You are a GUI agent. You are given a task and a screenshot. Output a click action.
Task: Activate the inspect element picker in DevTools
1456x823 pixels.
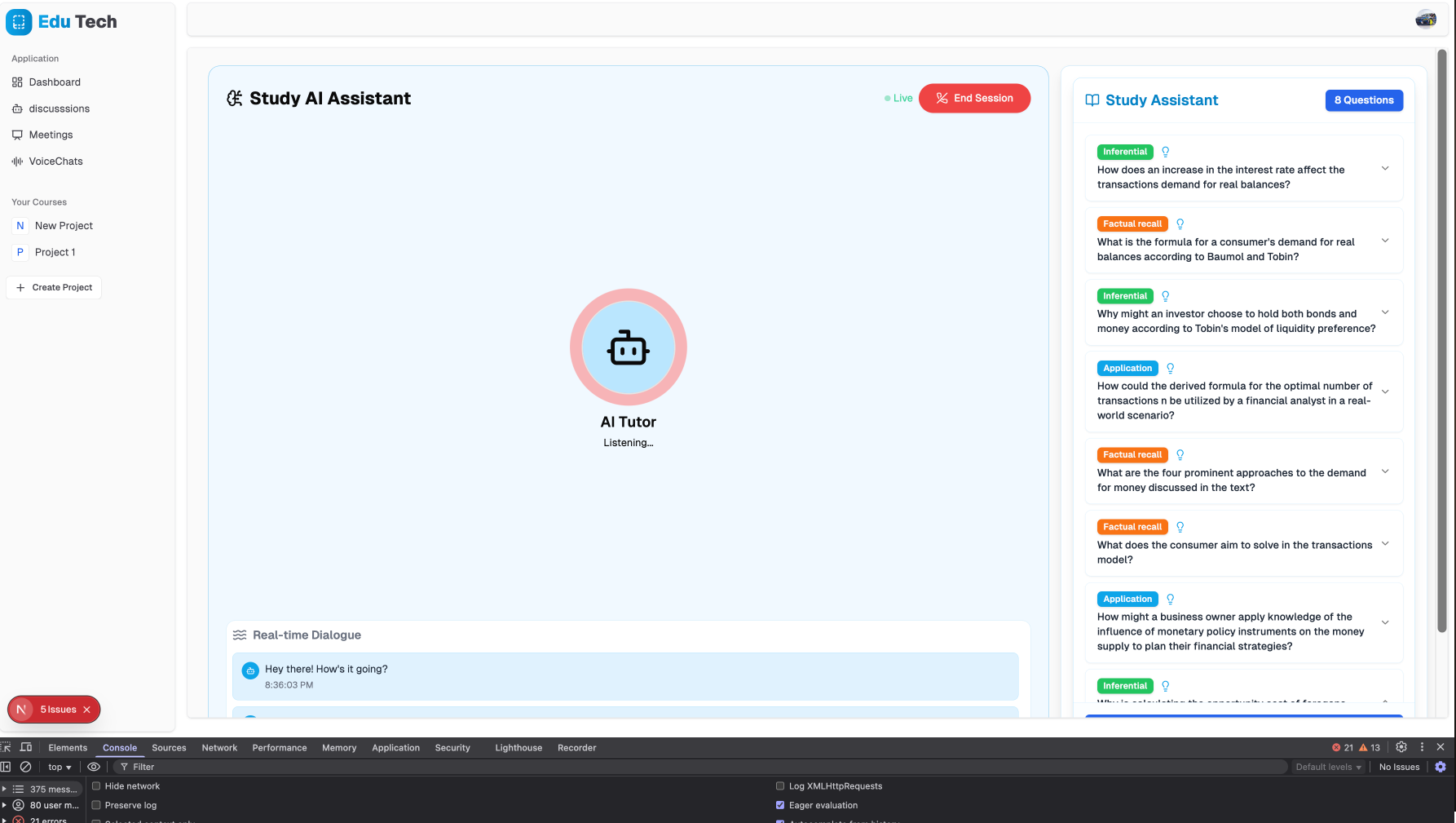(x=7, y=746)
